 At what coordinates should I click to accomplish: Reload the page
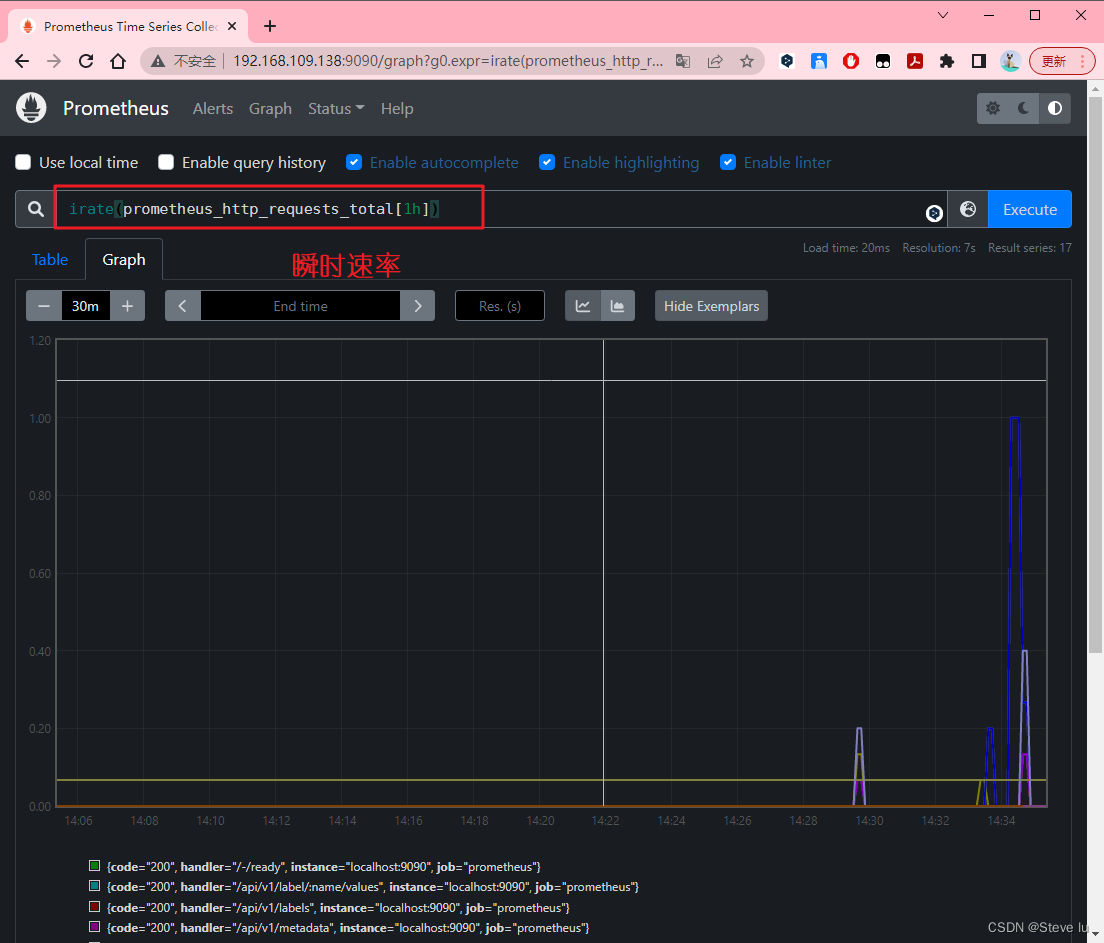(86, 61)
